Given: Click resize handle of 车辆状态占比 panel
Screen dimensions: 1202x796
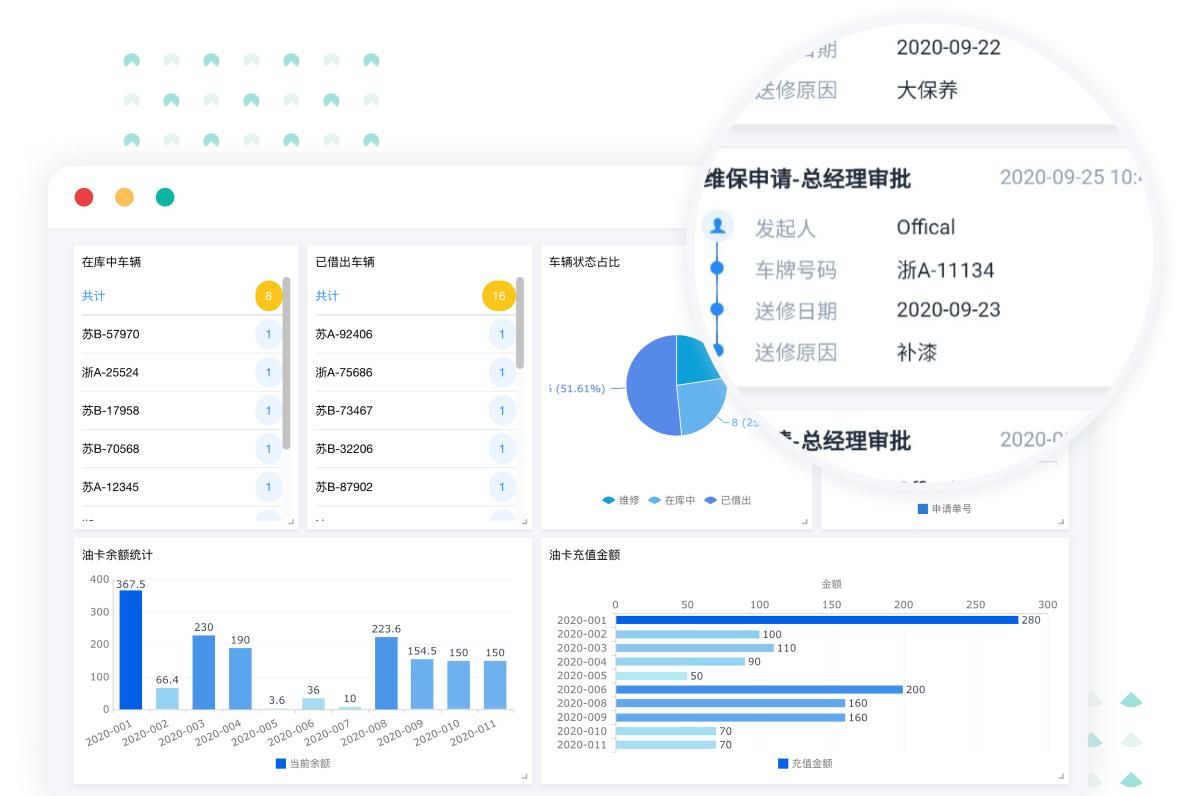Looking at the screenshot, I should coord(805,522).
